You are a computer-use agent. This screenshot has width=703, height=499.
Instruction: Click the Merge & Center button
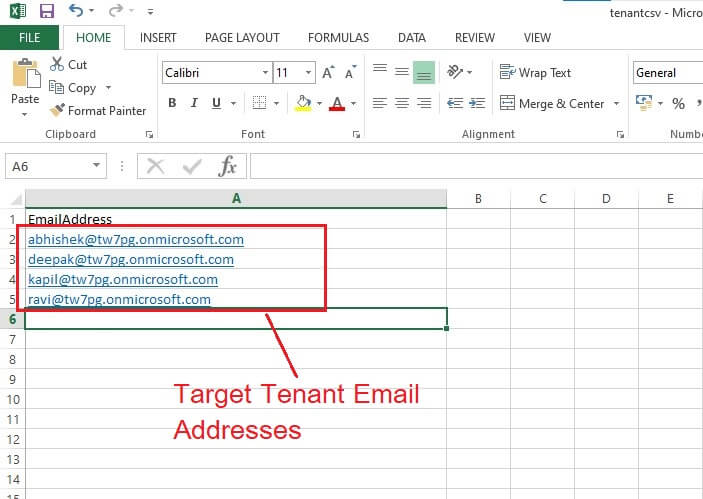562,104
